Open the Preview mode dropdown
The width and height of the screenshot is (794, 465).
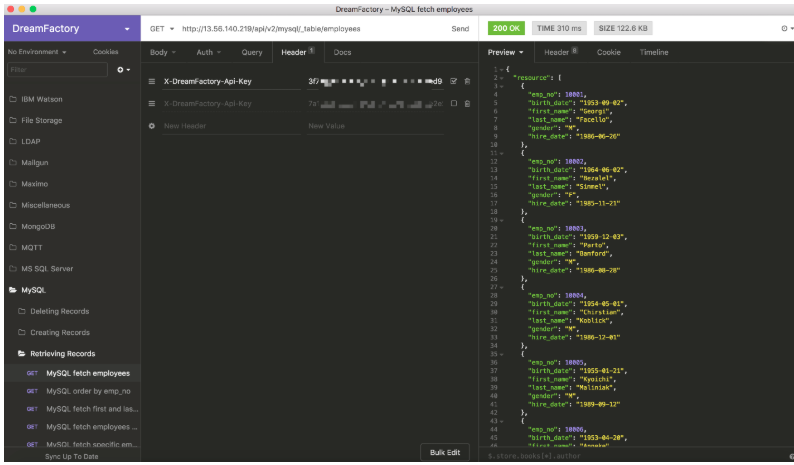(x=505, y=52)
